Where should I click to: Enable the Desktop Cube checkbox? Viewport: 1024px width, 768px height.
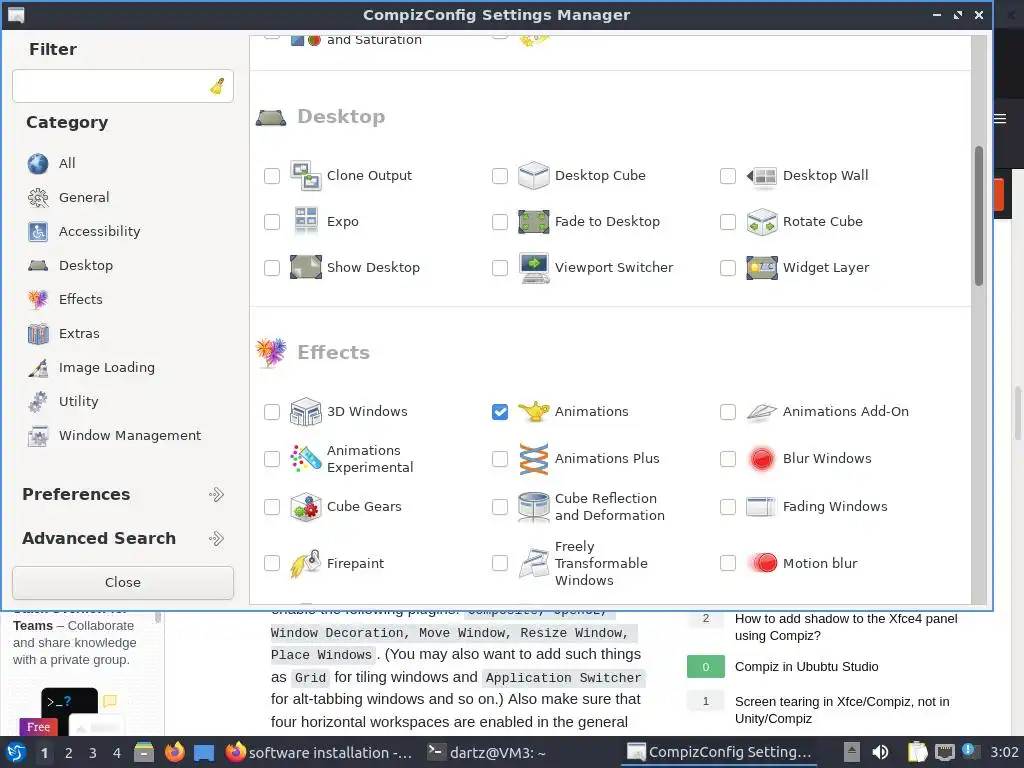pyautogui.click(x=500, y=176)
